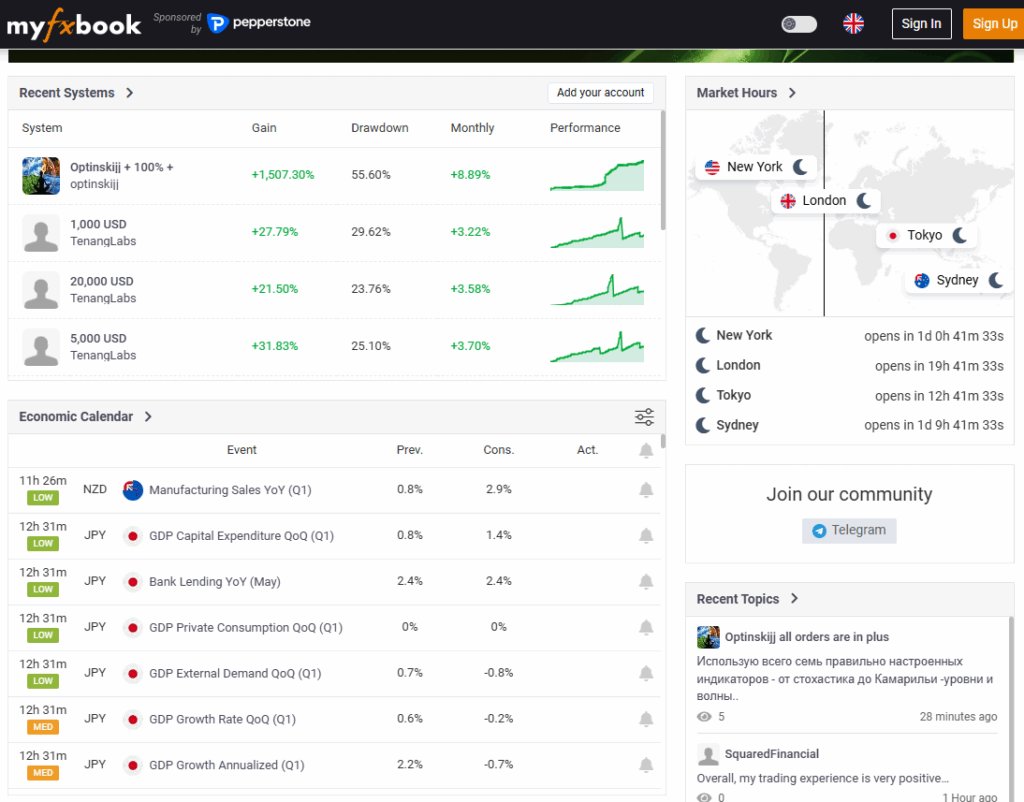
Task: Toggle alert bell for Bank Lending YoY
Action: click(x=646, y=582)
